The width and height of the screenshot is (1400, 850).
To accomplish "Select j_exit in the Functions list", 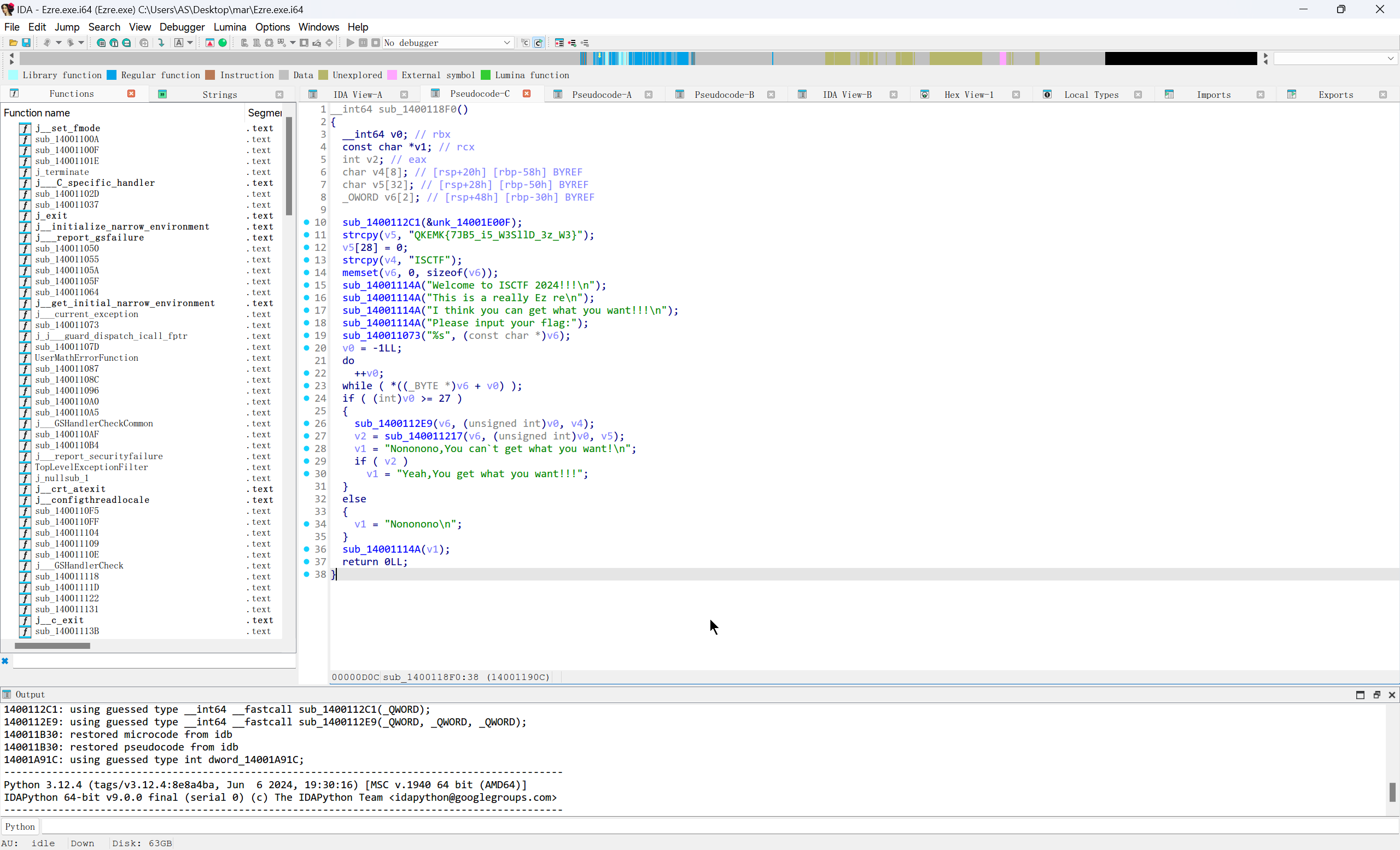I will pyautogui.click(x=51, y=216).
